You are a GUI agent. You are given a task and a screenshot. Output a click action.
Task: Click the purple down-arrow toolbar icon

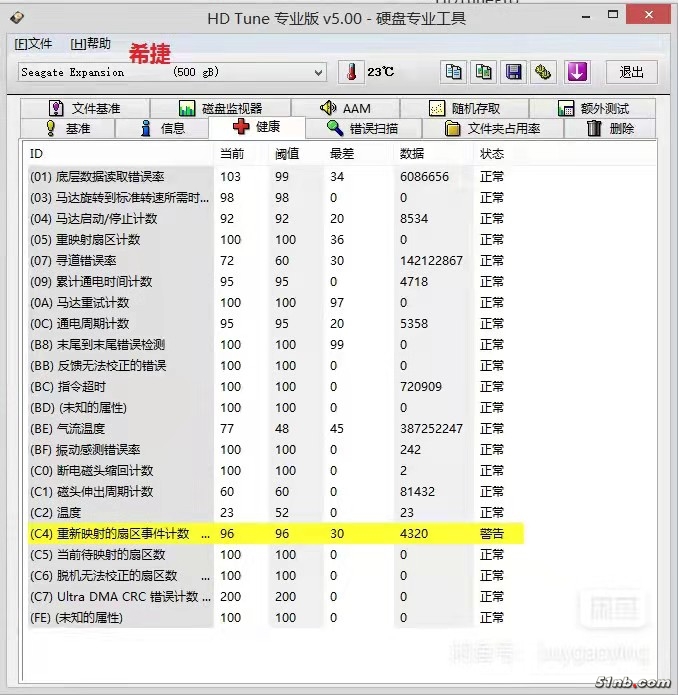pyautogui.click(x=577, y=72)
